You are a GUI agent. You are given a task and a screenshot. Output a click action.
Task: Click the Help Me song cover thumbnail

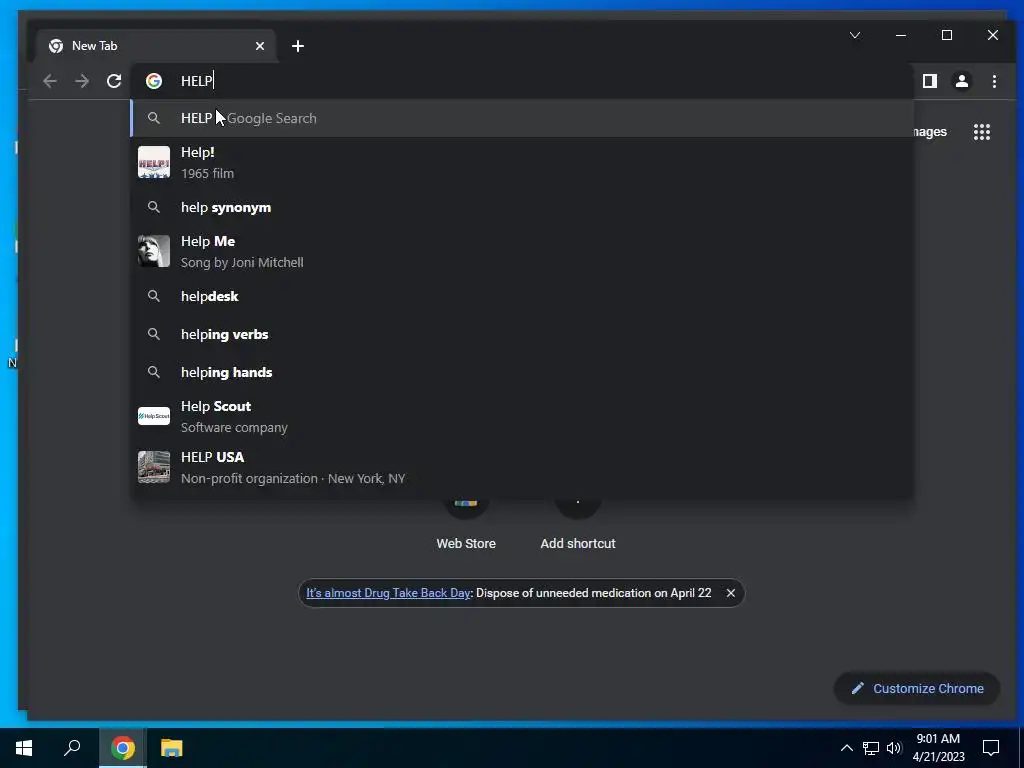coord(154,251)
